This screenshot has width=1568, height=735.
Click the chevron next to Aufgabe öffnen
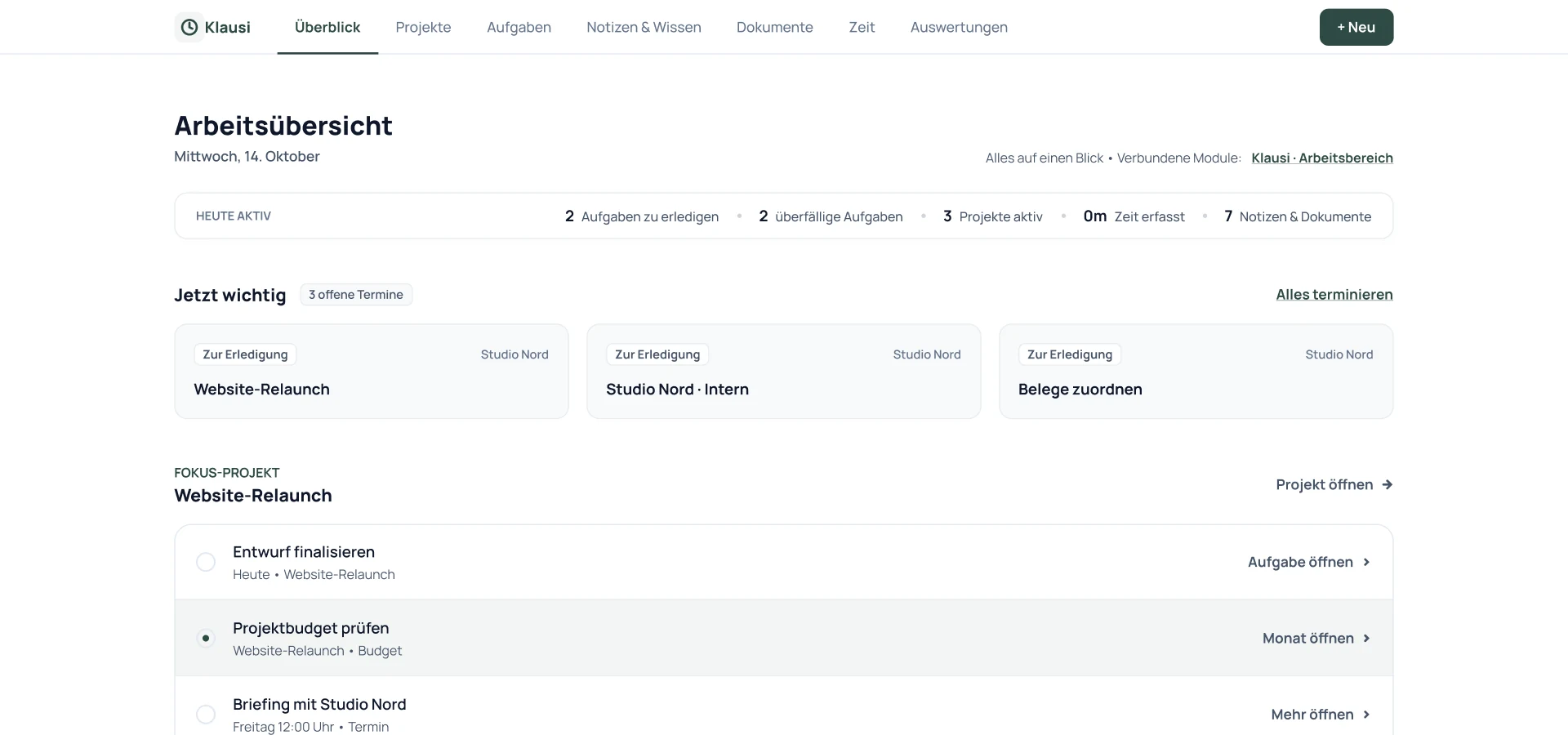1366,562
